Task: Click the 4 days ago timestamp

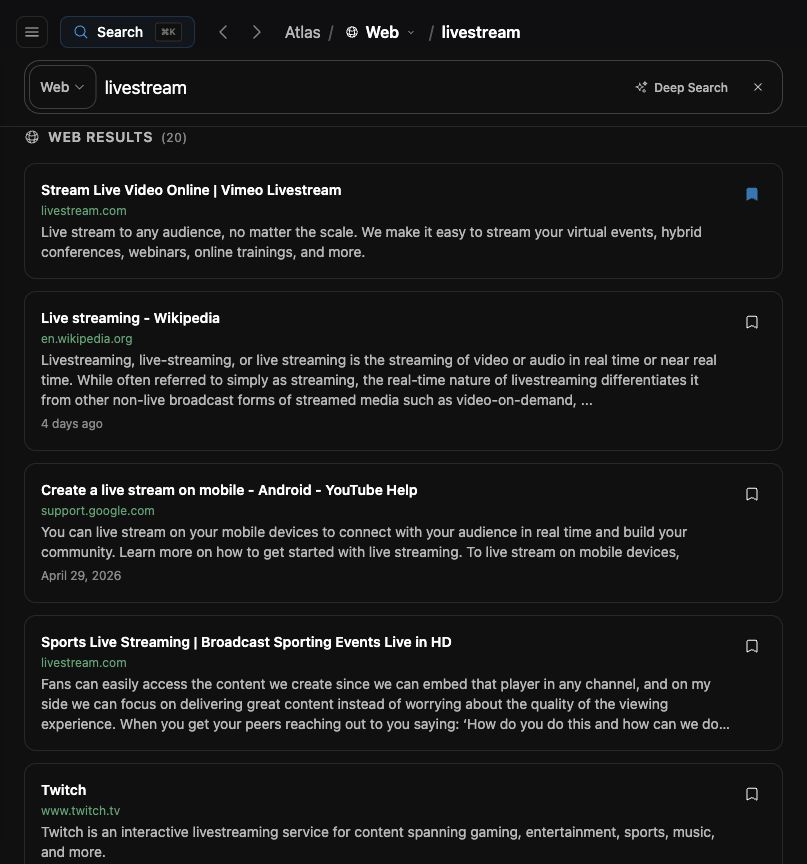Action: point(72,424)
